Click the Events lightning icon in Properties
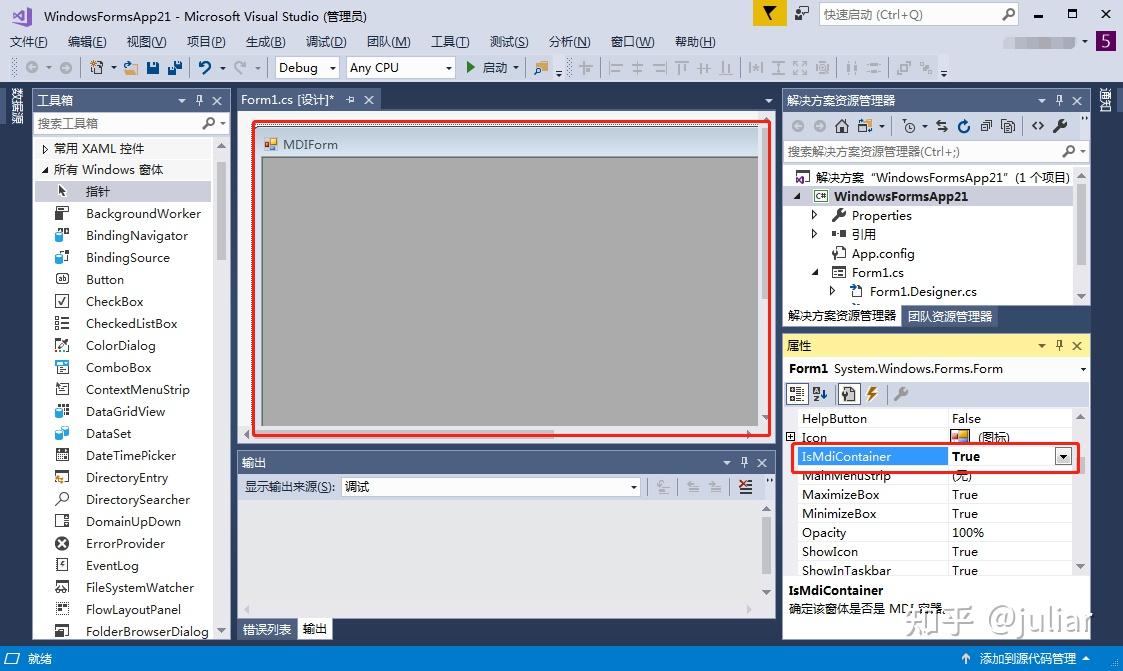 click(x=871, y=393)
